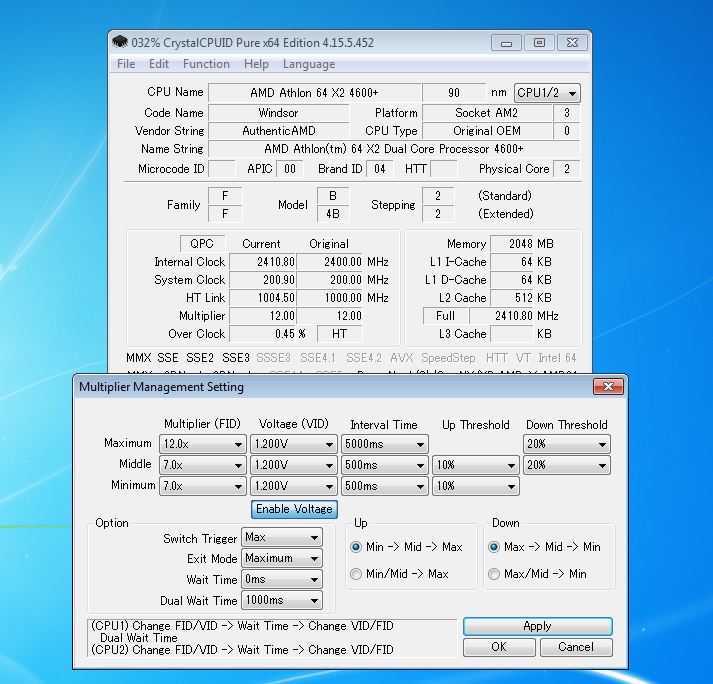This screenshot has height=684, width=713.
Task: Expand Minimum Multiplier 7.0x dropdown
Action: coord(202,486)
